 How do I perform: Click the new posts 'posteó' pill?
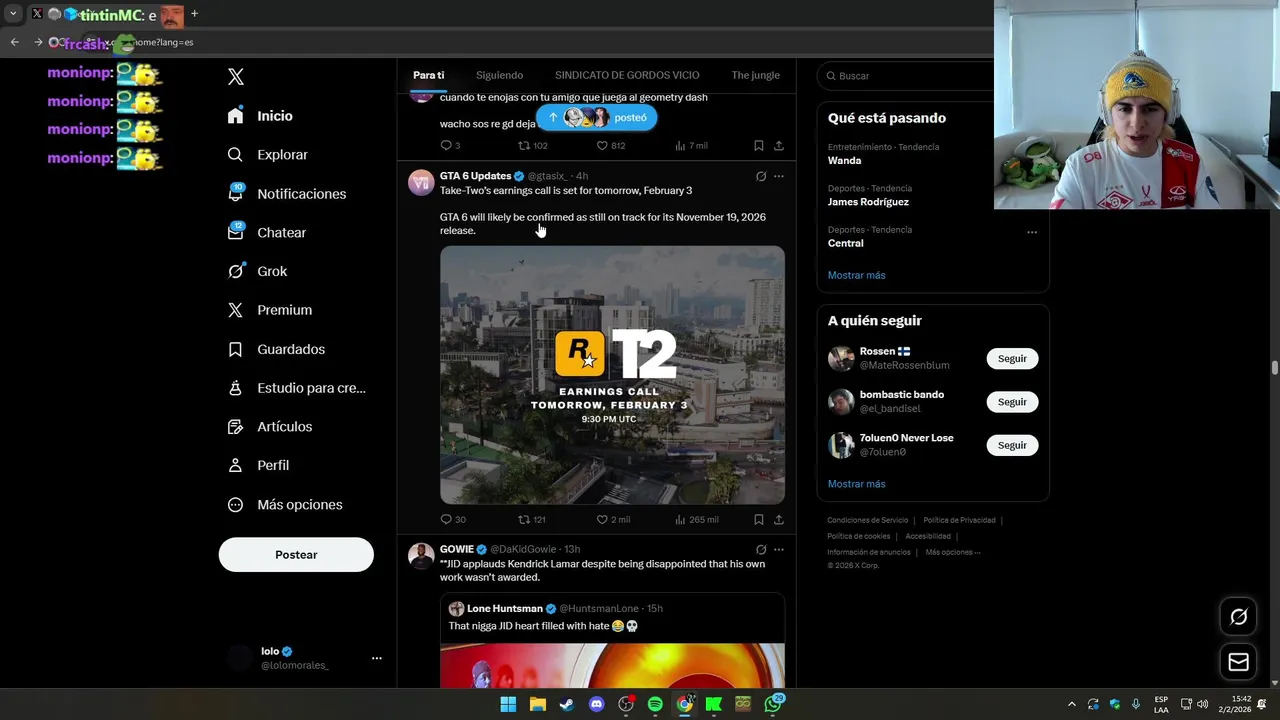point(597,117)
